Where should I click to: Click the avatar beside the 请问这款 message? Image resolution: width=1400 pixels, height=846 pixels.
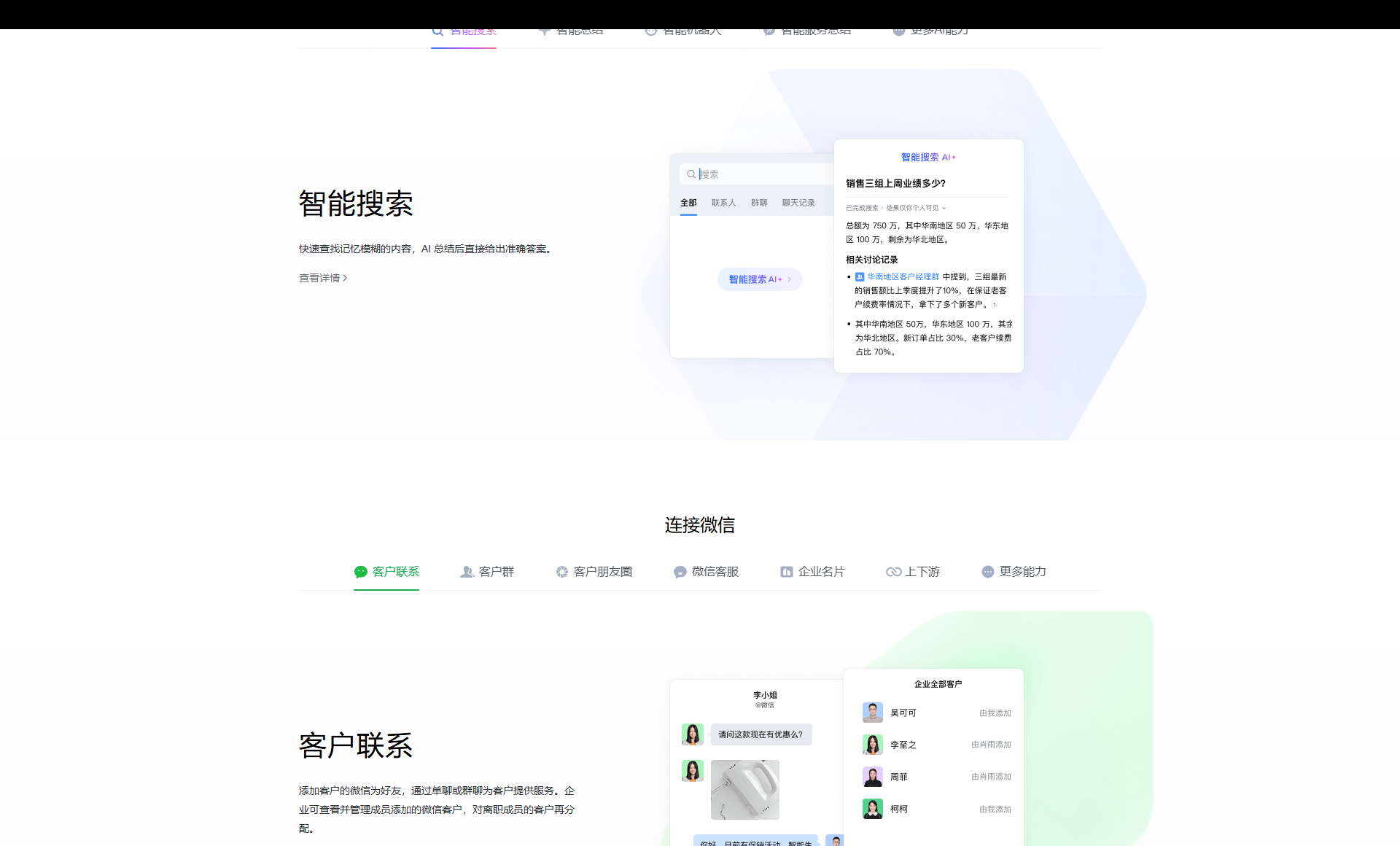coord(693,734)
